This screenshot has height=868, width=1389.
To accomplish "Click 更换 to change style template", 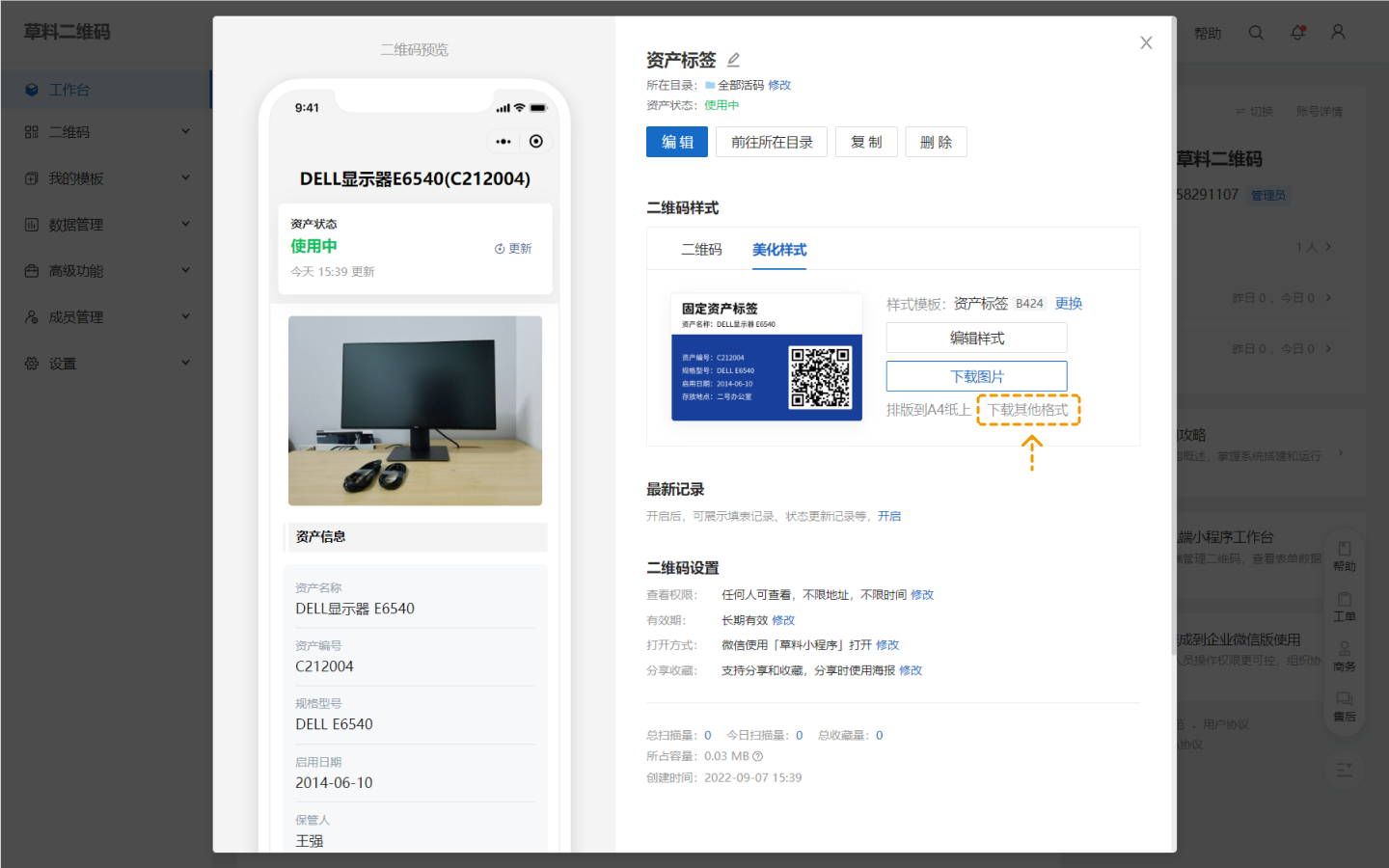I will tap(1069, 304).
